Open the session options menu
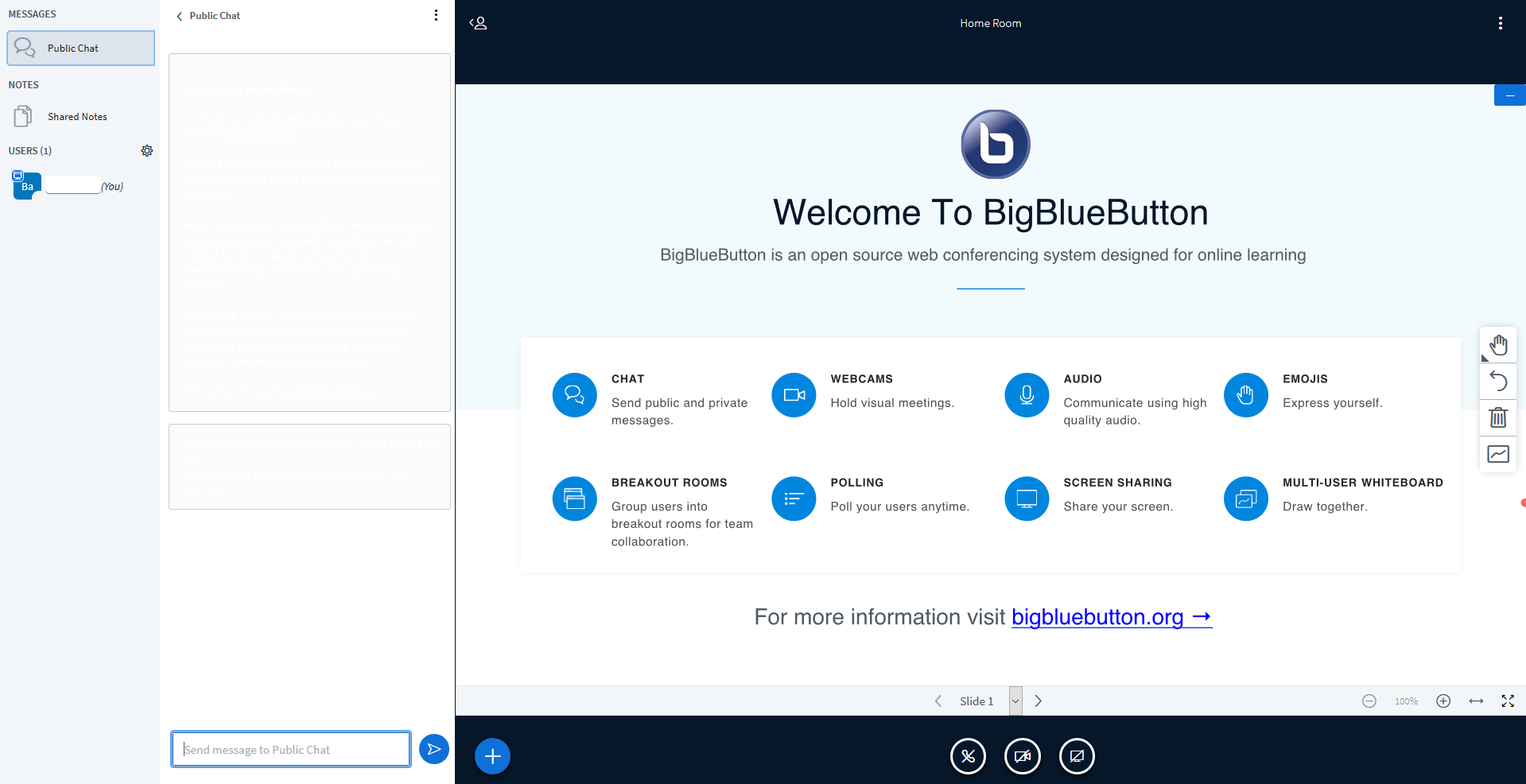Screen dimensions: 1526x784 tap(1501, 23)
